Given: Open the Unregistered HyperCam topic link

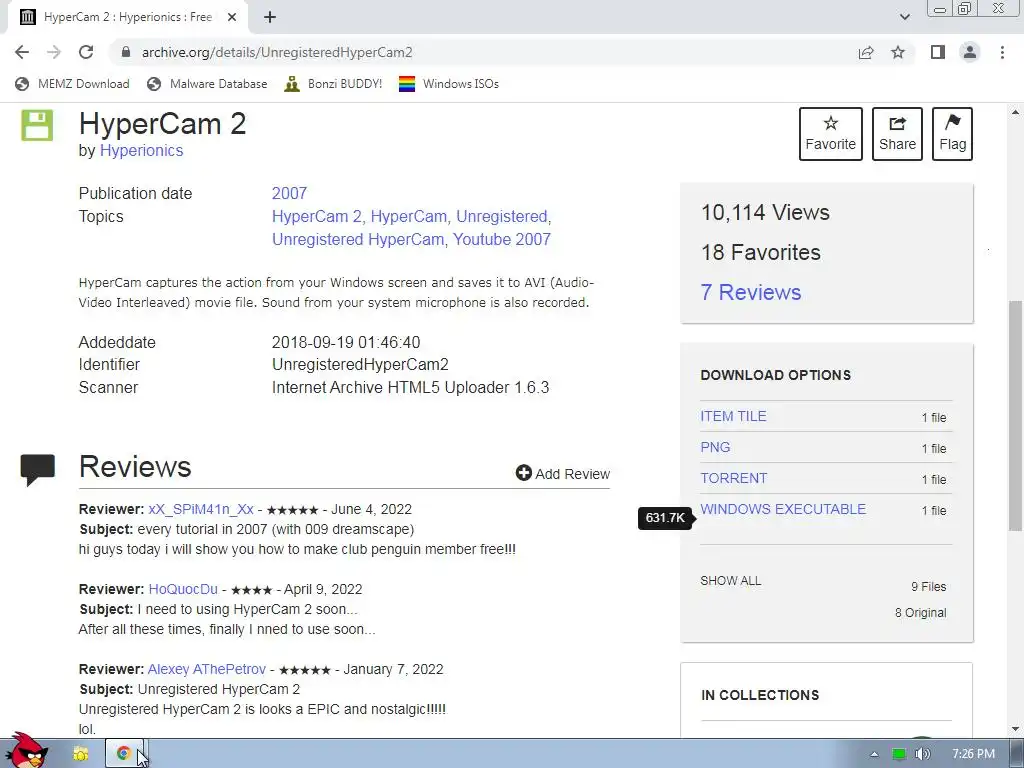Looking at the screenshot, I should pos(359,239).
